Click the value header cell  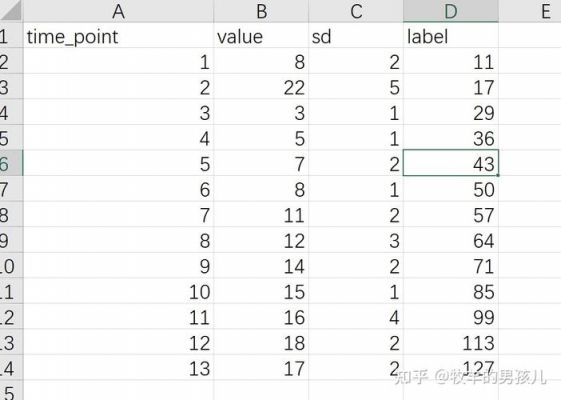tap(261, 36)
